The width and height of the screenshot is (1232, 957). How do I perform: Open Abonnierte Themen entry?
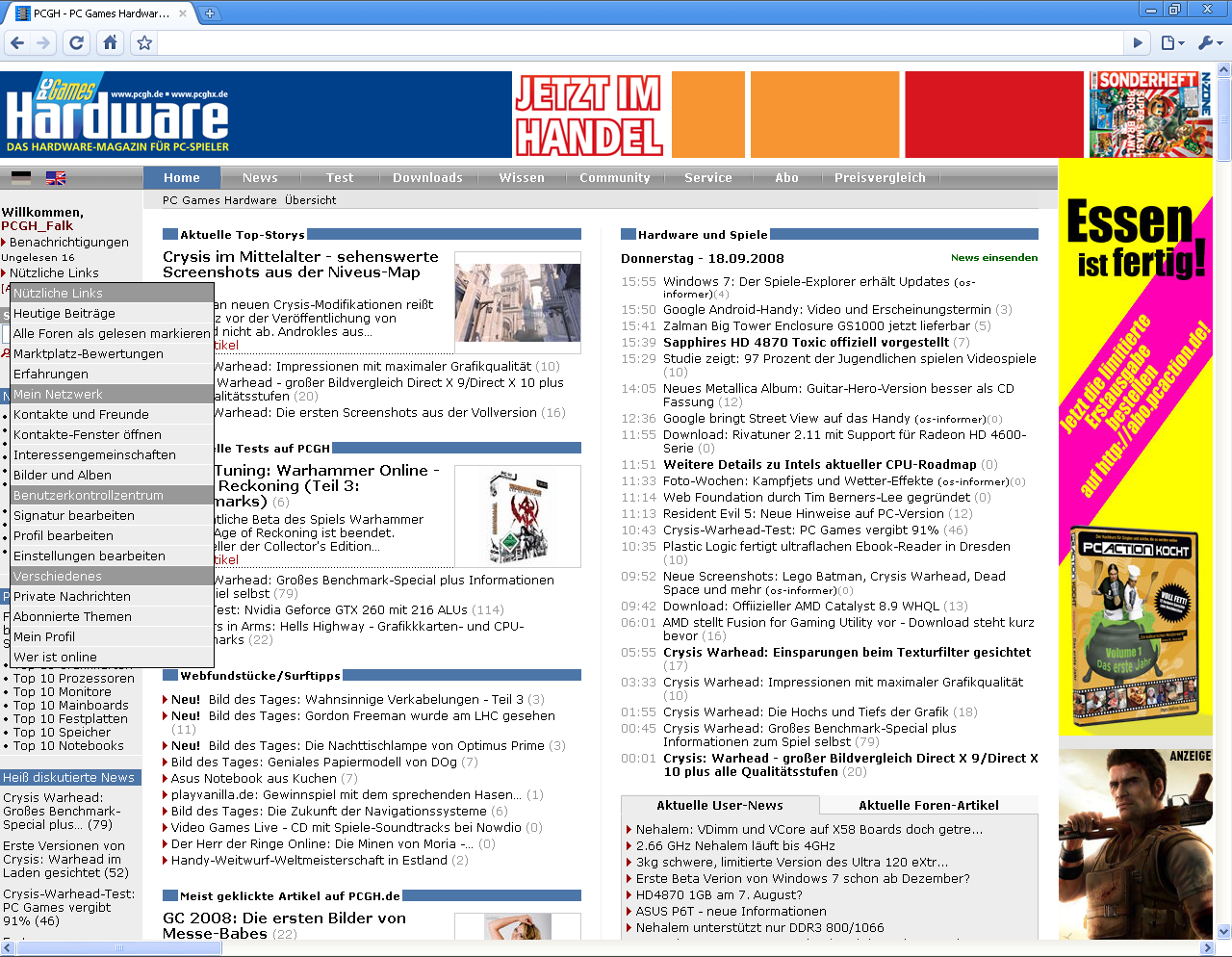coord(112,617)
